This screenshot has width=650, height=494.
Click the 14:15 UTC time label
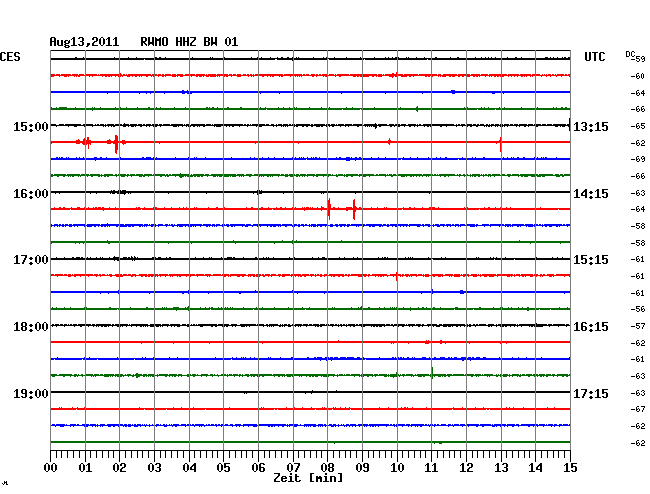tap(591, 194)
